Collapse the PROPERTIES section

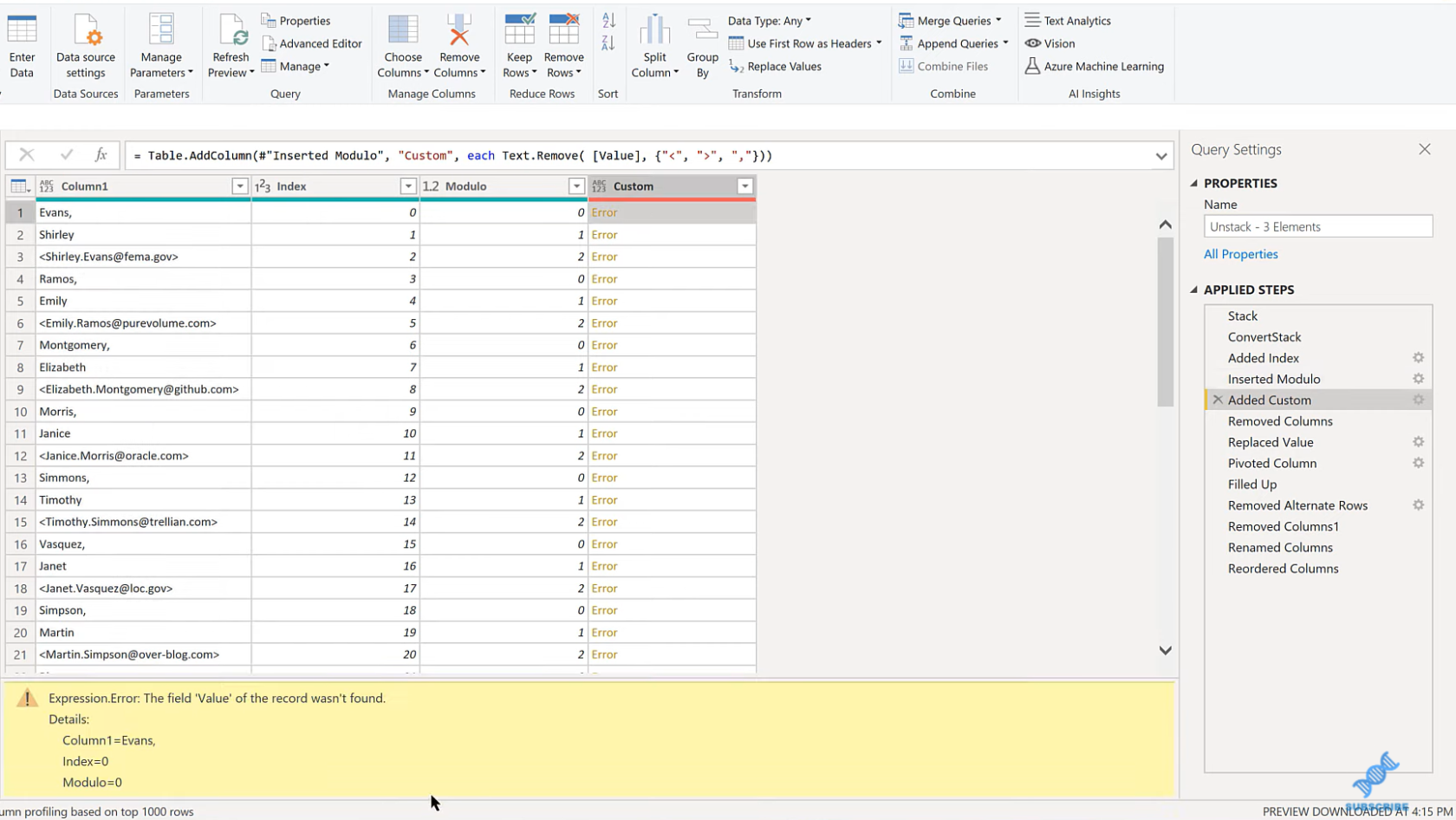[x=1194, y=184]
